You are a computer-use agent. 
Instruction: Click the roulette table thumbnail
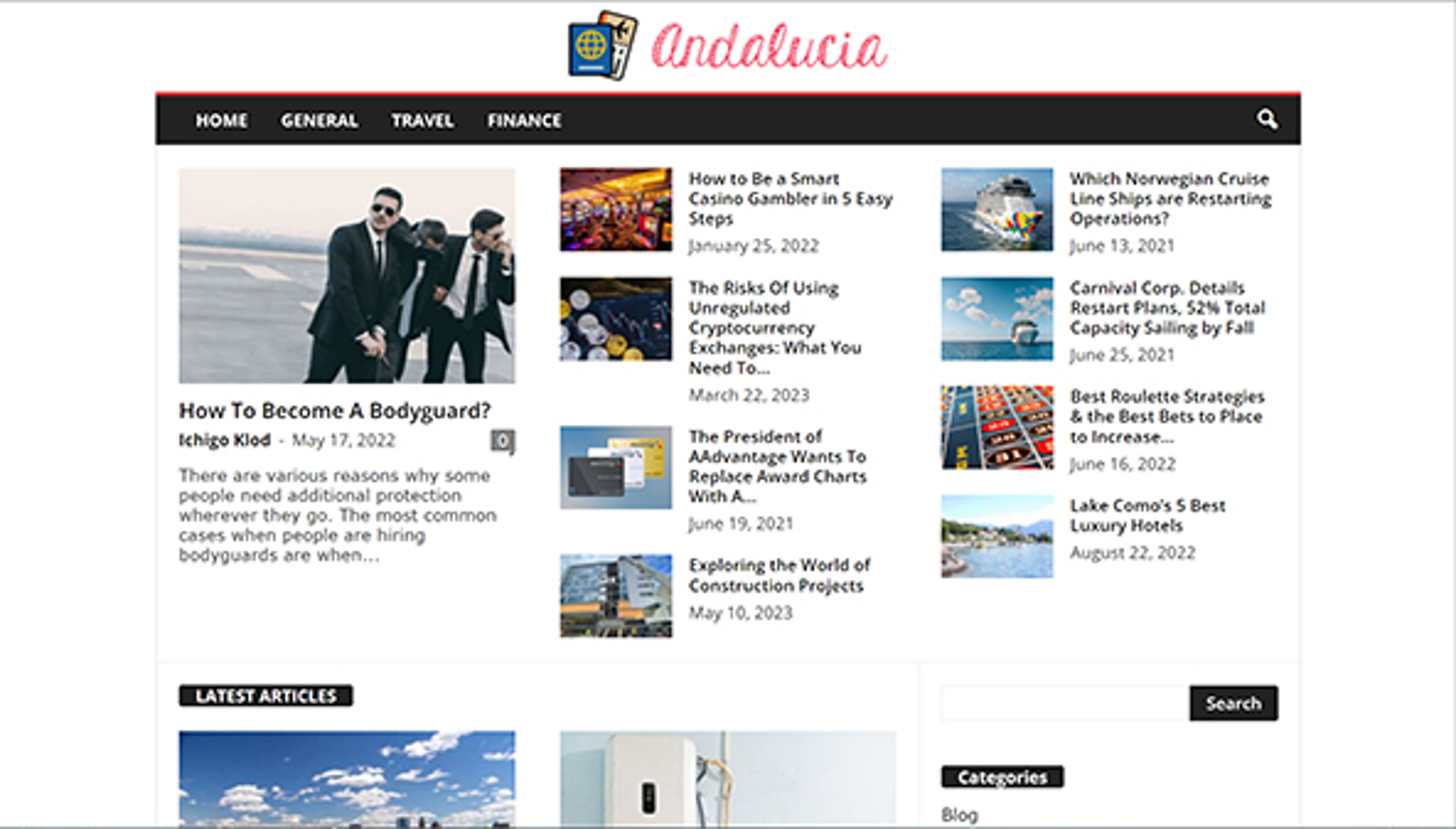pyautogui.click(x=997, y=428)
